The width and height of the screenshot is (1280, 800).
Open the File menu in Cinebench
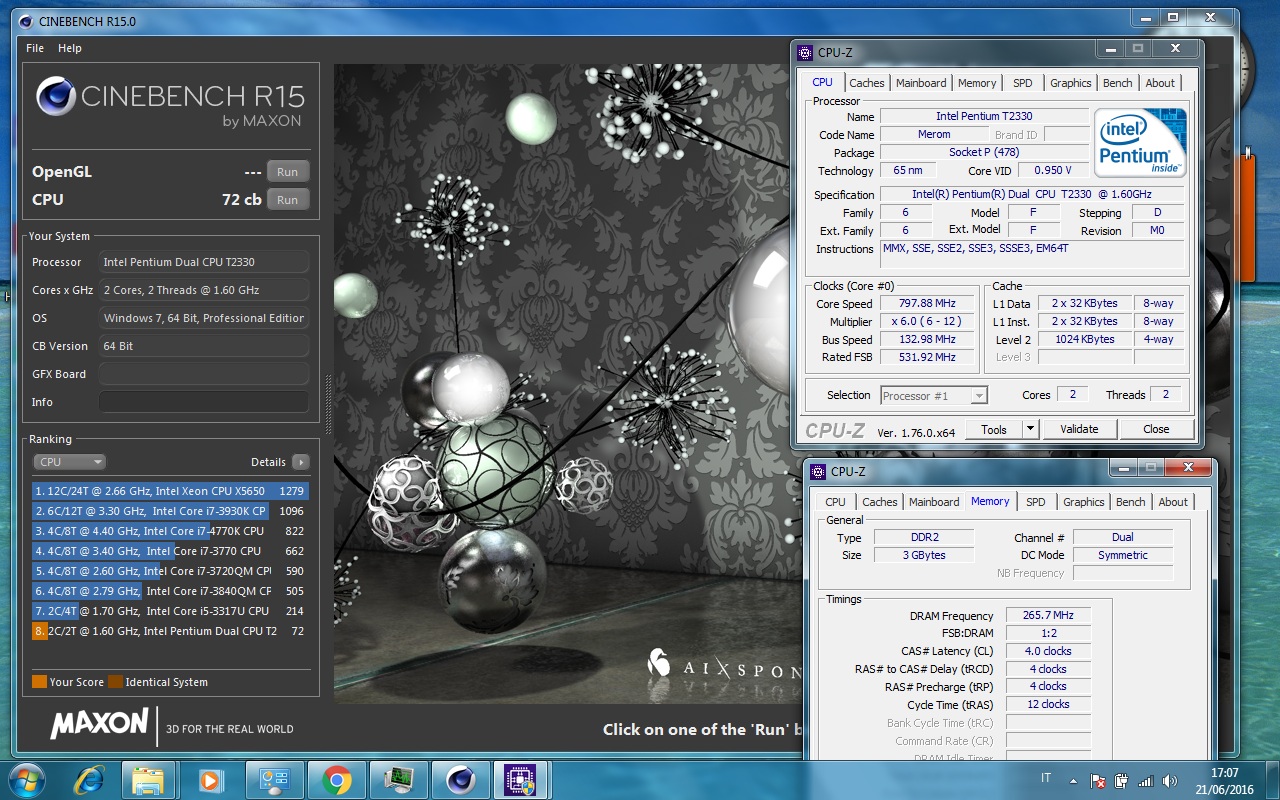[35, 48]
